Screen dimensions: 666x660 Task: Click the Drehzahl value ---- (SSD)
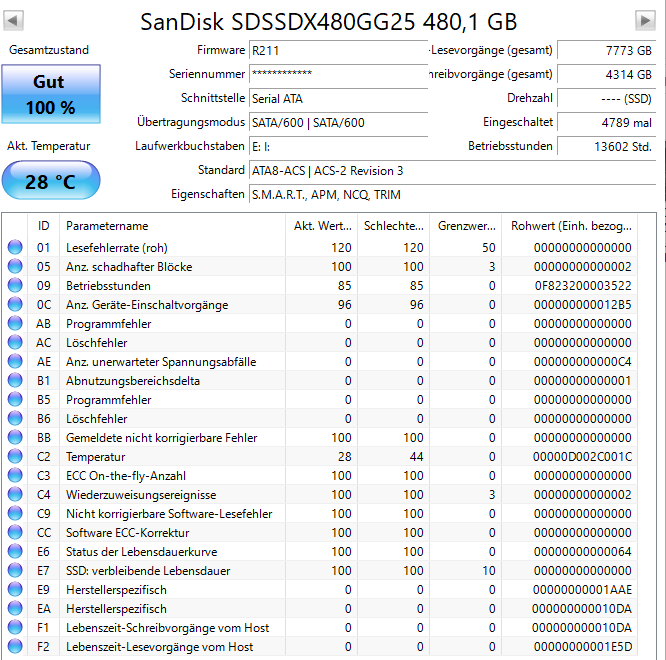[x=607, y=99]
